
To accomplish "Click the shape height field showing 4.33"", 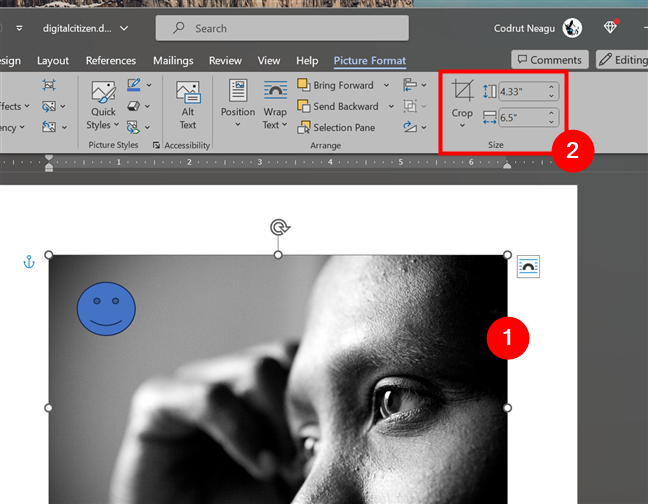I will click(x=522, y=91).
